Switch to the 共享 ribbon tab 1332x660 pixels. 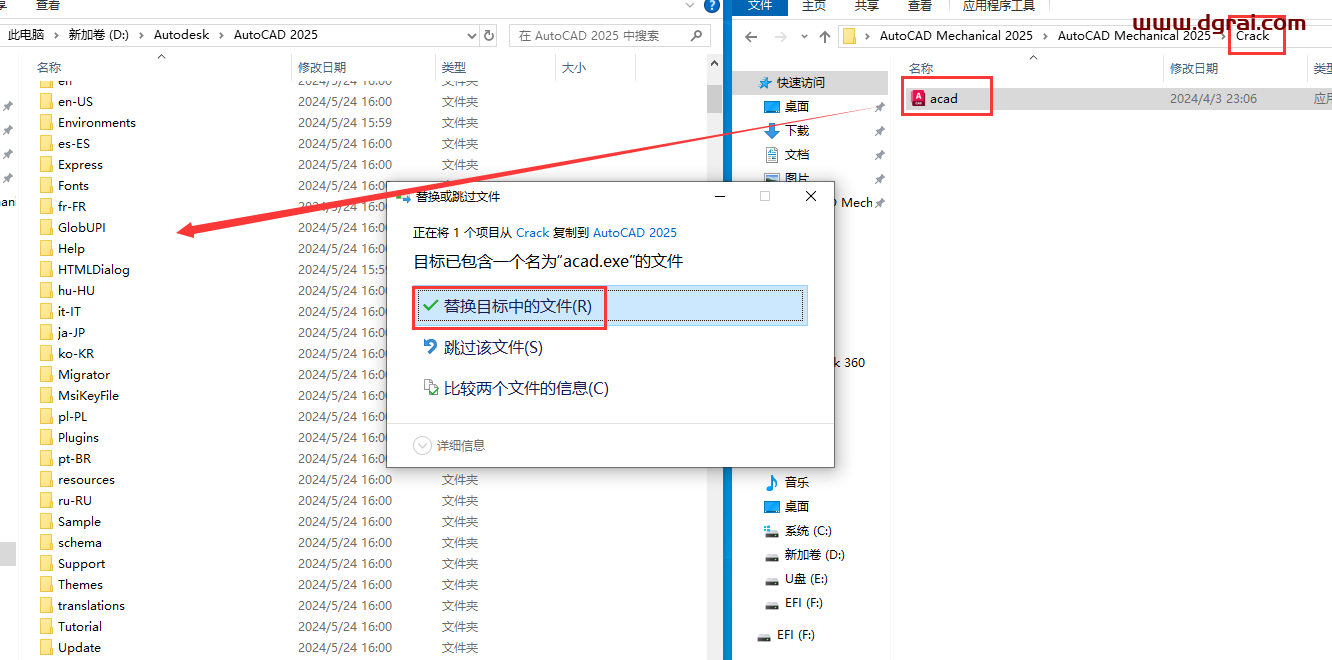[x=866, y=6]
